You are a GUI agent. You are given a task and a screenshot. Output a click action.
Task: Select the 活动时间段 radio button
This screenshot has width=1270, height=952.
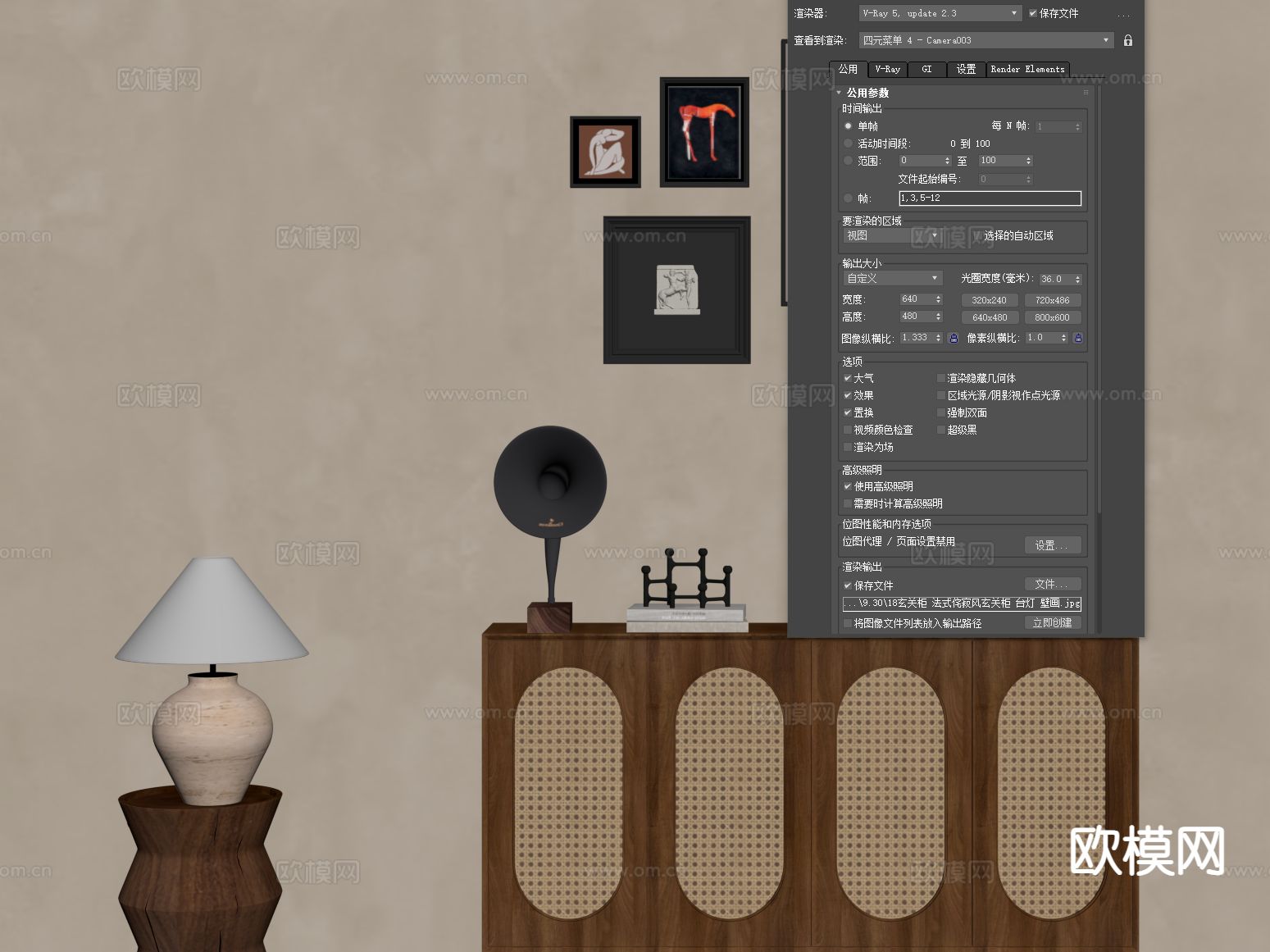coord(849,143)
